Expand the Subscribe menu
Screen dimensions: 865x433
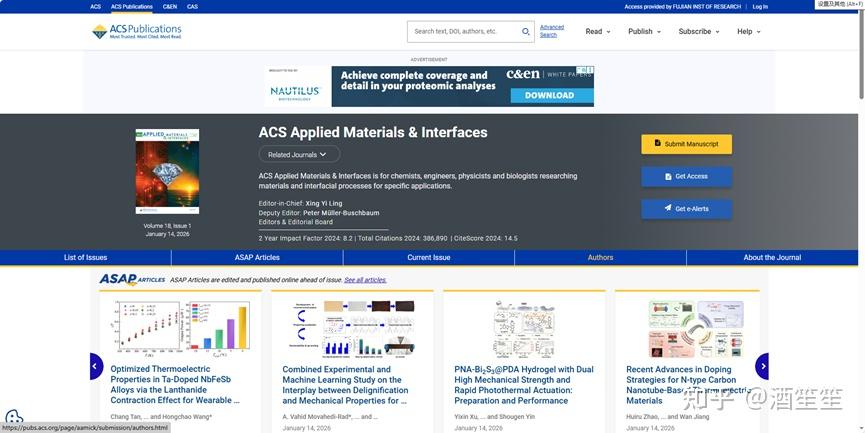click(699, 31)
